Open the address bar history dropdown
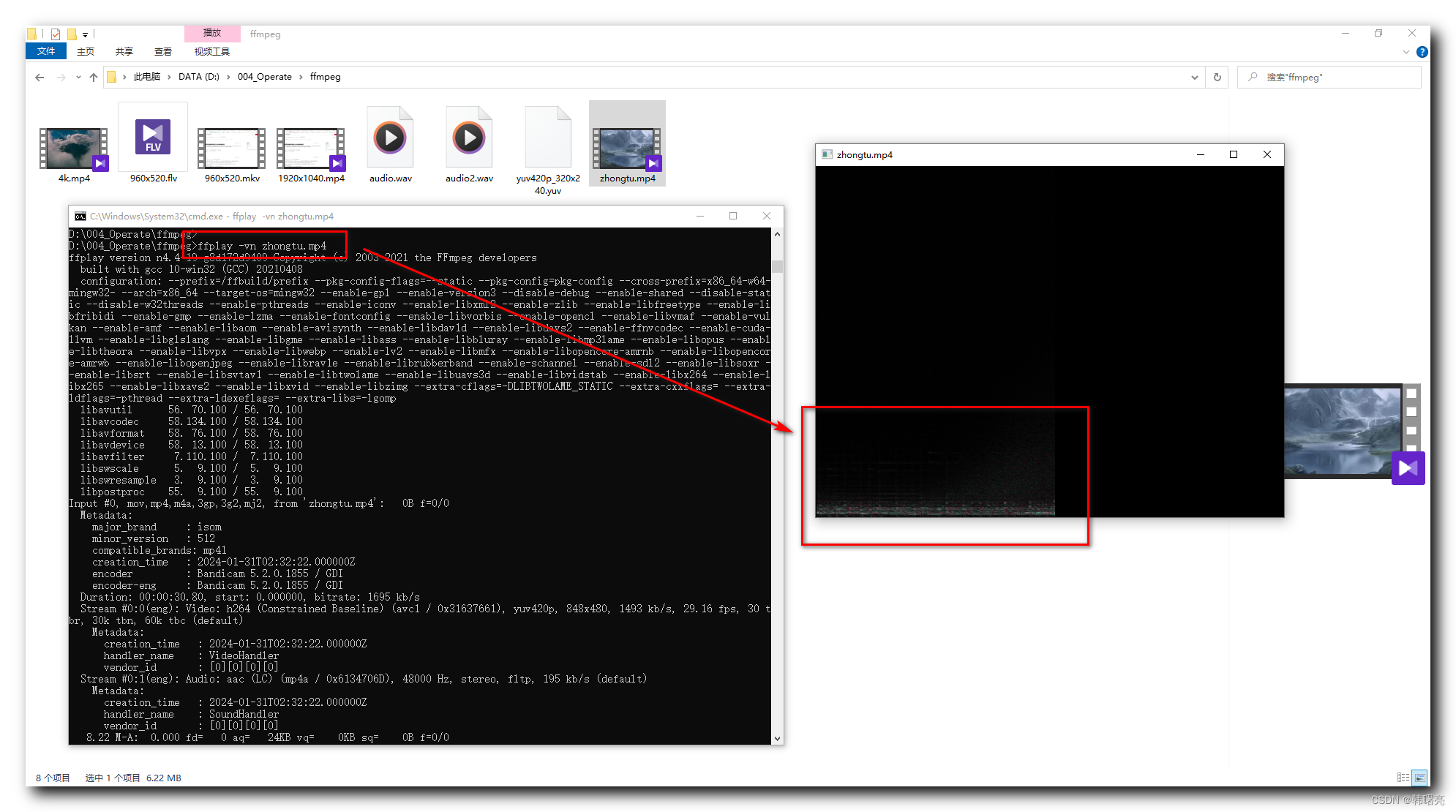1456x812 pixels. (x=1195, y=77)
